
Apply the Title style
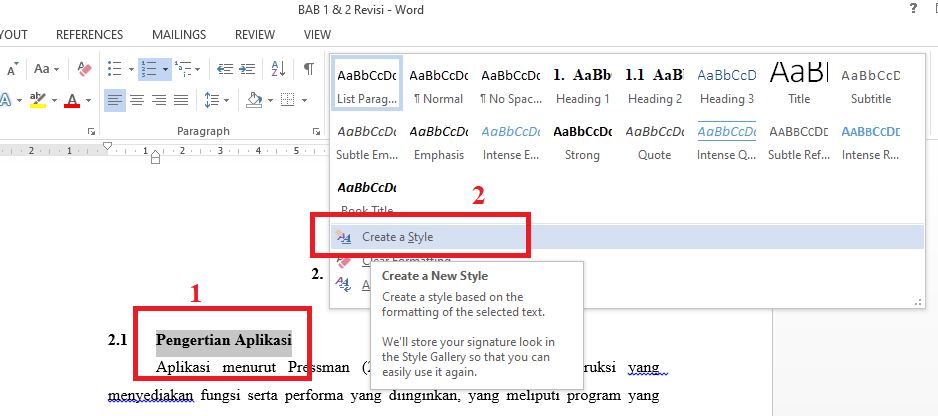click(799, 84)
